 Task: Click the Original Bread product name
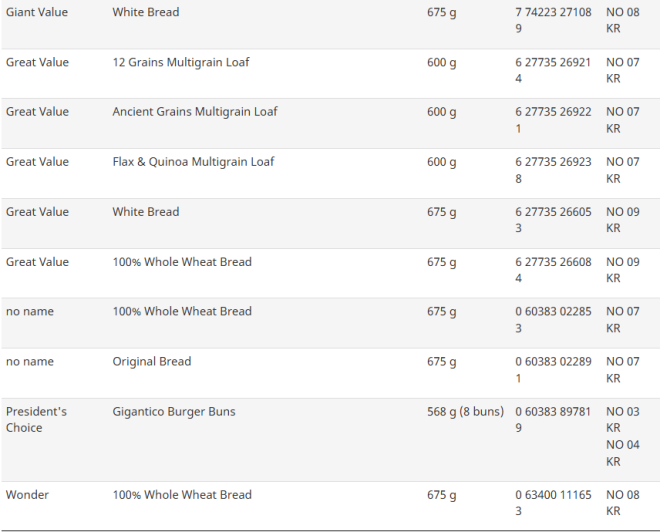point(151,362)
